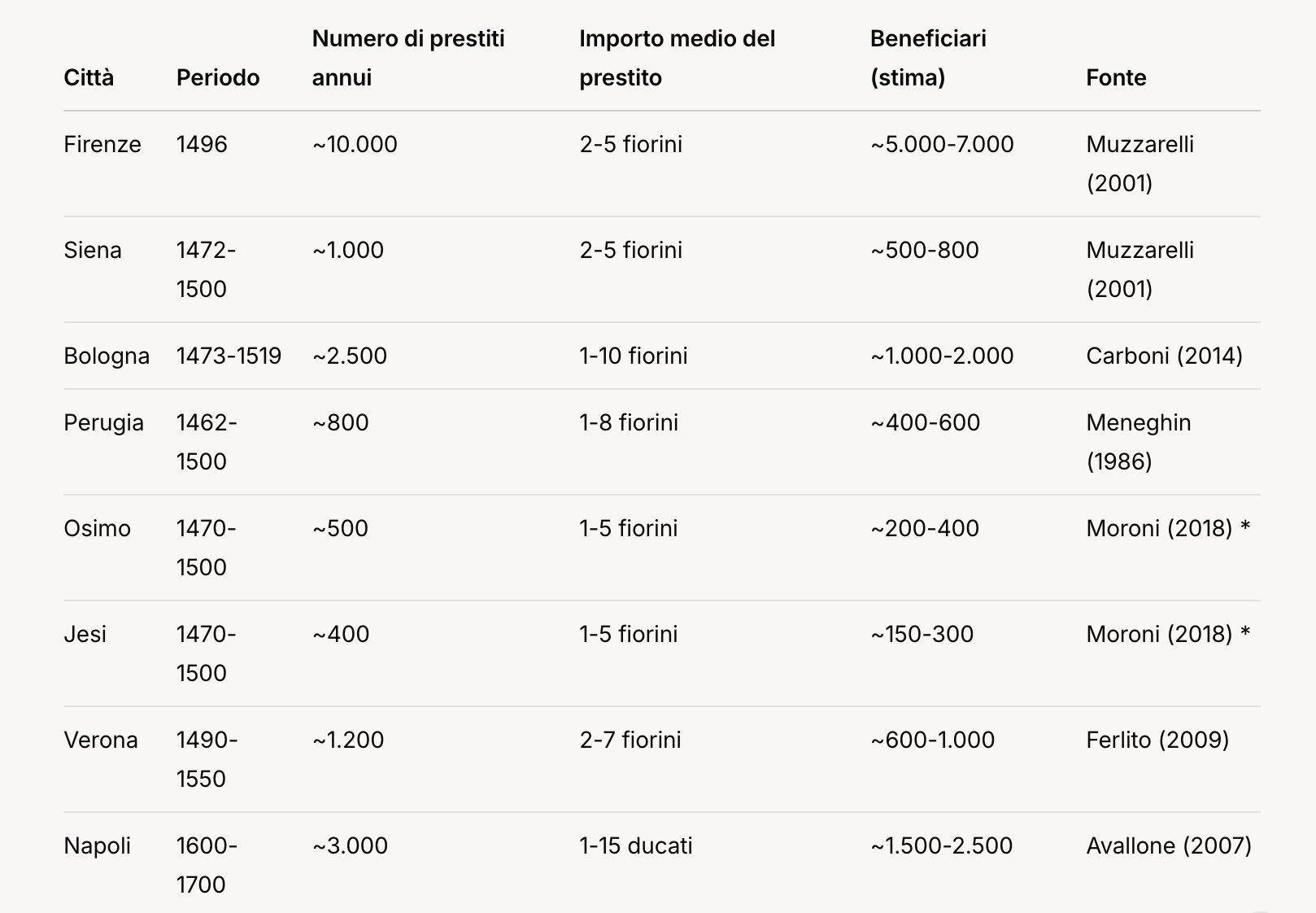Select the Bologna city cell
Screen dimensions: 1316x913
[x=107, y=356]
